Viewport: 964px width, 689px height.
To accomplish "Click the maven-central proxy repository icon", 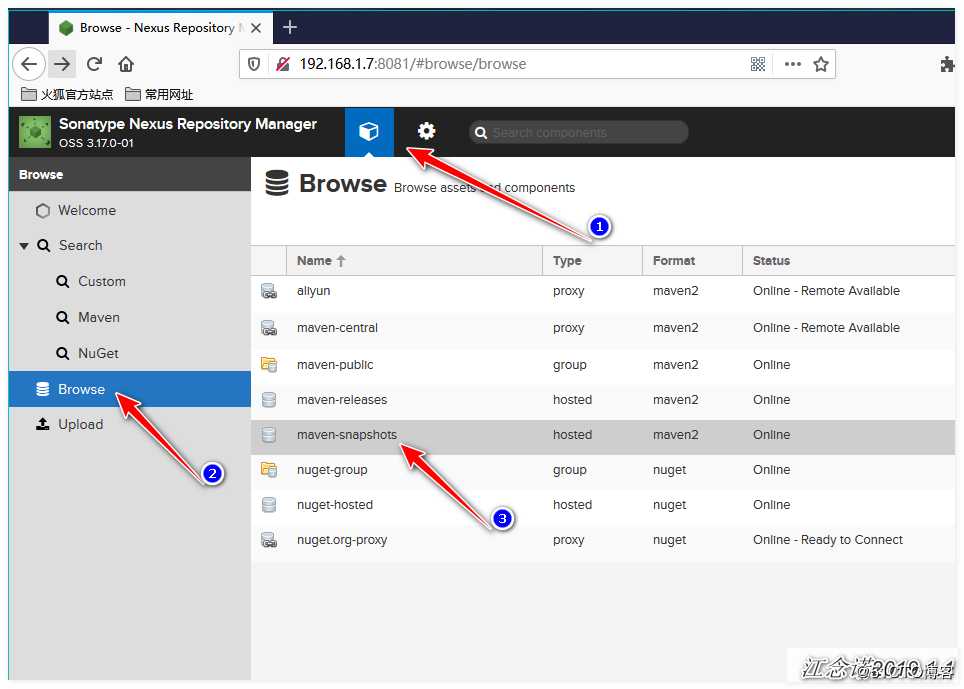I will tap(269, 328).
